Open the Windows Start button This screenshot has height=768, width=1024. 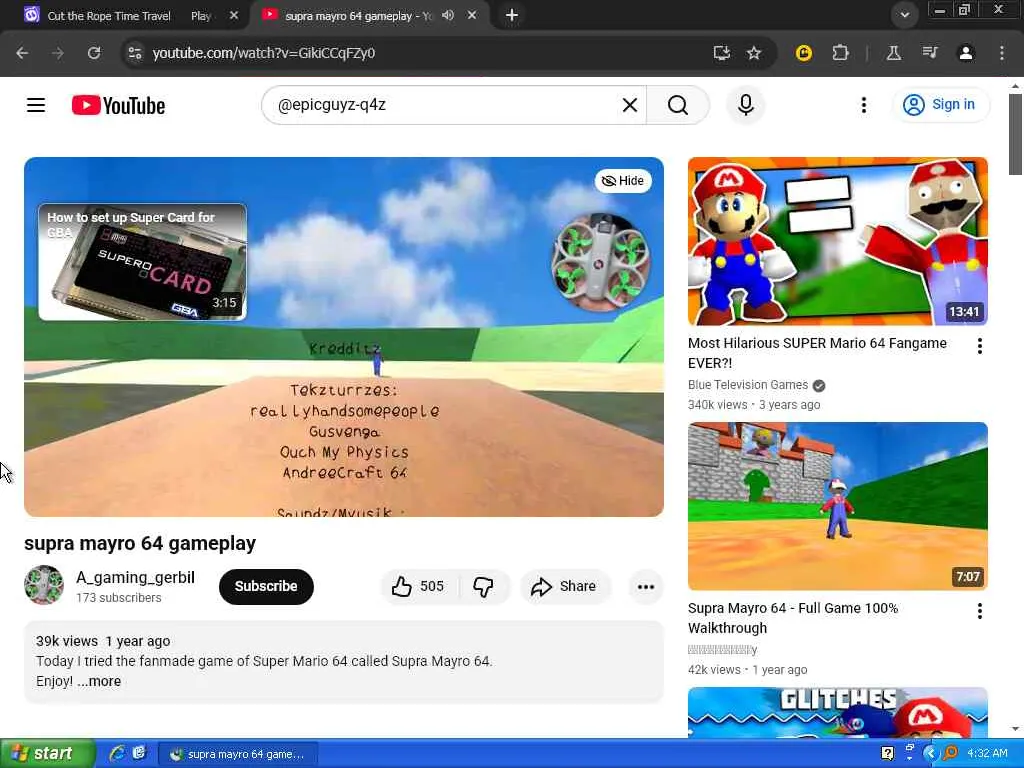[x=48, y=754]
